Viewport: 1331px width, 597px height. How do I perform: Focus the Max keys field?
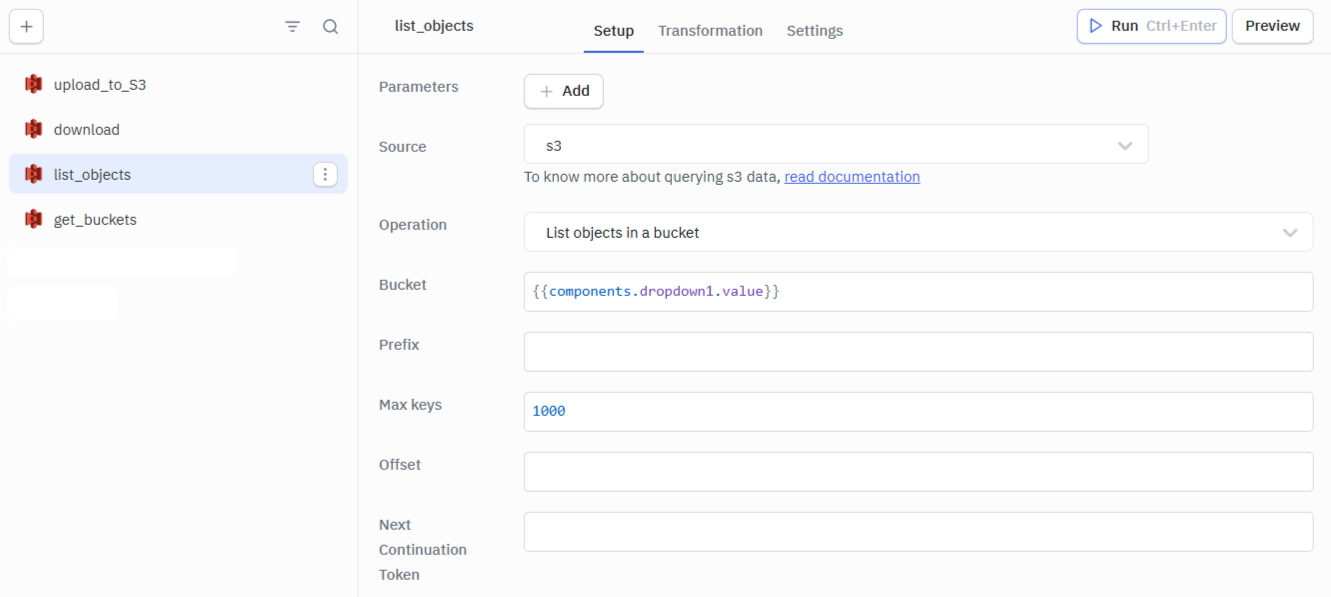[917, 412]
